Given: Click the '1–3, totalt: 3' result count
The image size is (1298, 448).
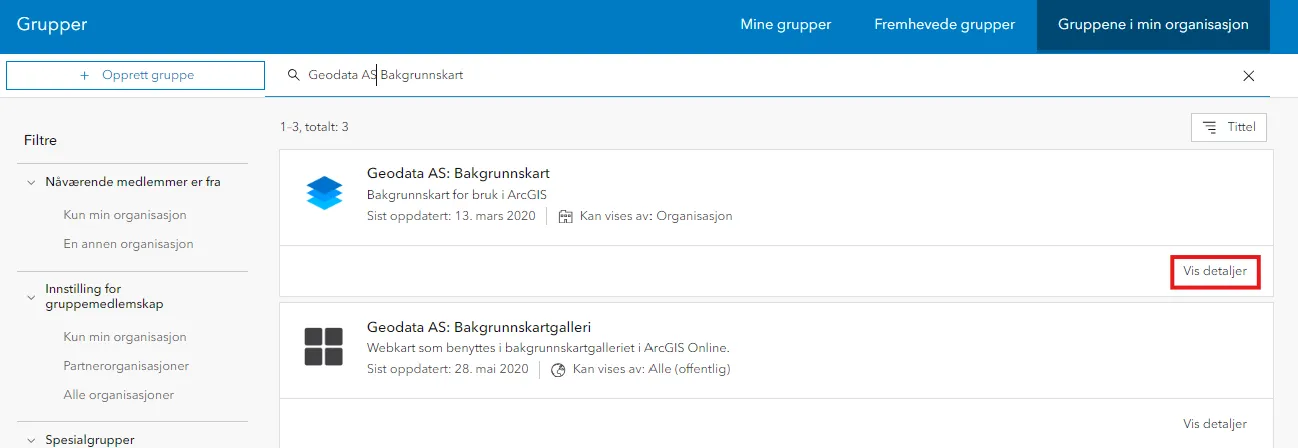Looking at the screenshot, I should (314, 127).
